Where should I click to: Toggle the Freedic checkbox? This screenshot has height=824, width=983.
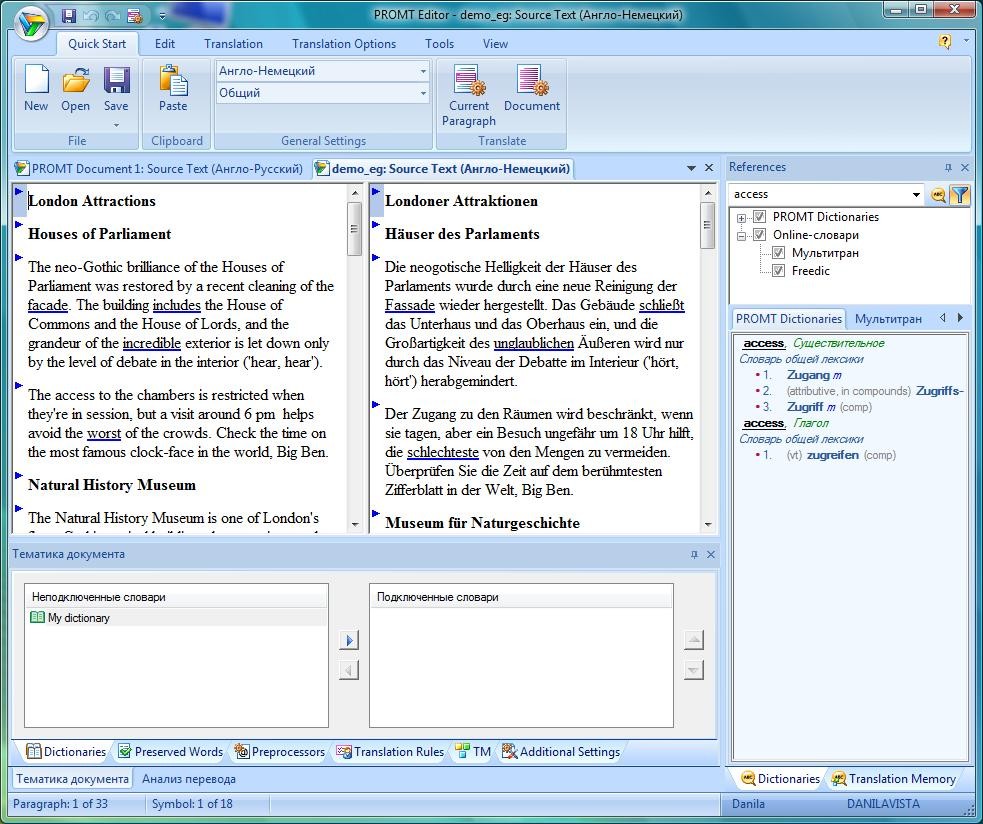coord(778,271)
